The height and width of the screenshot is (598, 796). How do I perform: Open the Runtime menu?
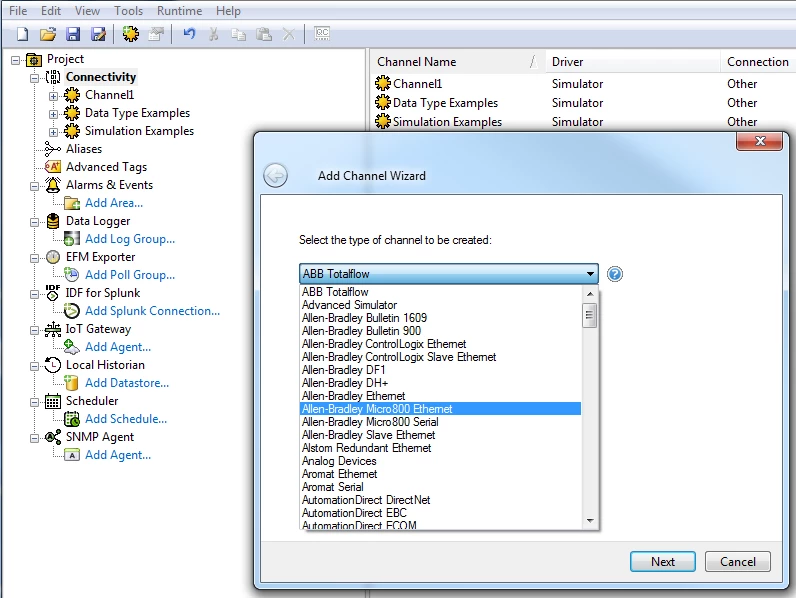pyautogui.click(x=179, y=11)
